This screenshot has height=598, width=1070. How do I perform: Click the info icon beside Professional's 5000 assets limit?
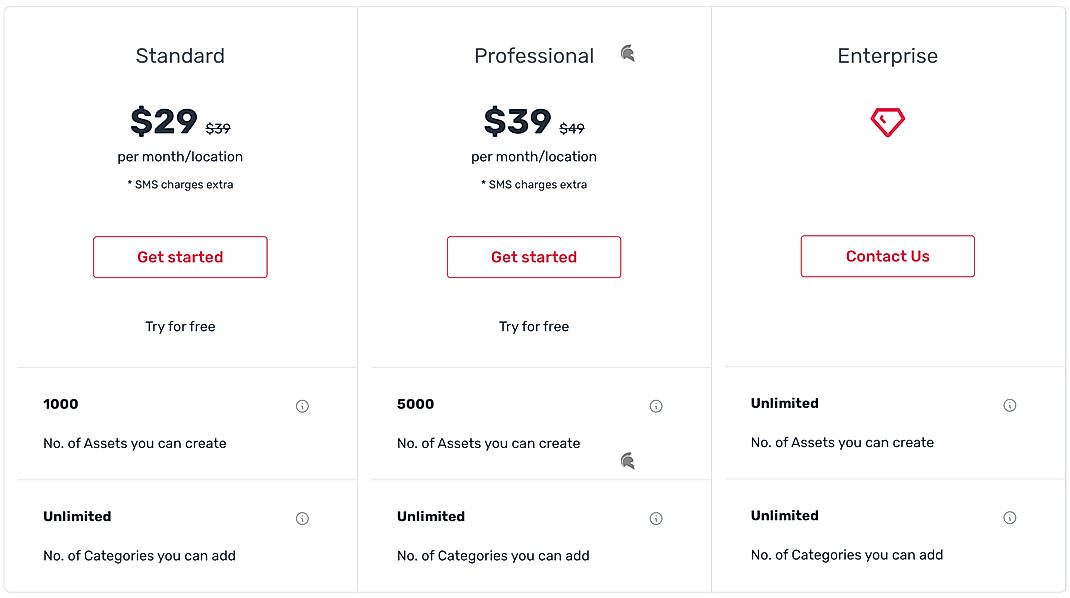click(656, 406)
